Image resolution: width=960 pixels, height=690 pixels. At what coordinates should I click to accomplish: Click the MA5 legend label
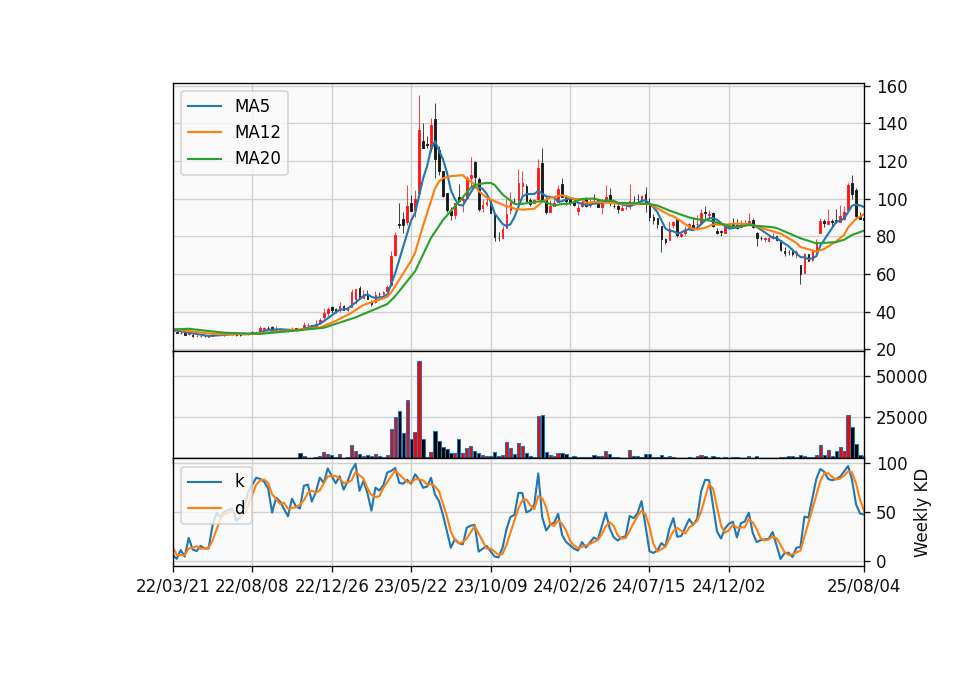point(252,106)
